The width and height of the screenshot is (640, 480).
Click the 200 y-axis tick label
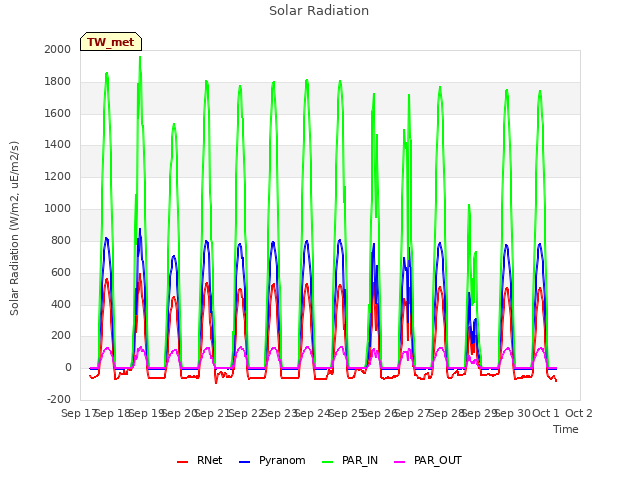coord(61,336)
